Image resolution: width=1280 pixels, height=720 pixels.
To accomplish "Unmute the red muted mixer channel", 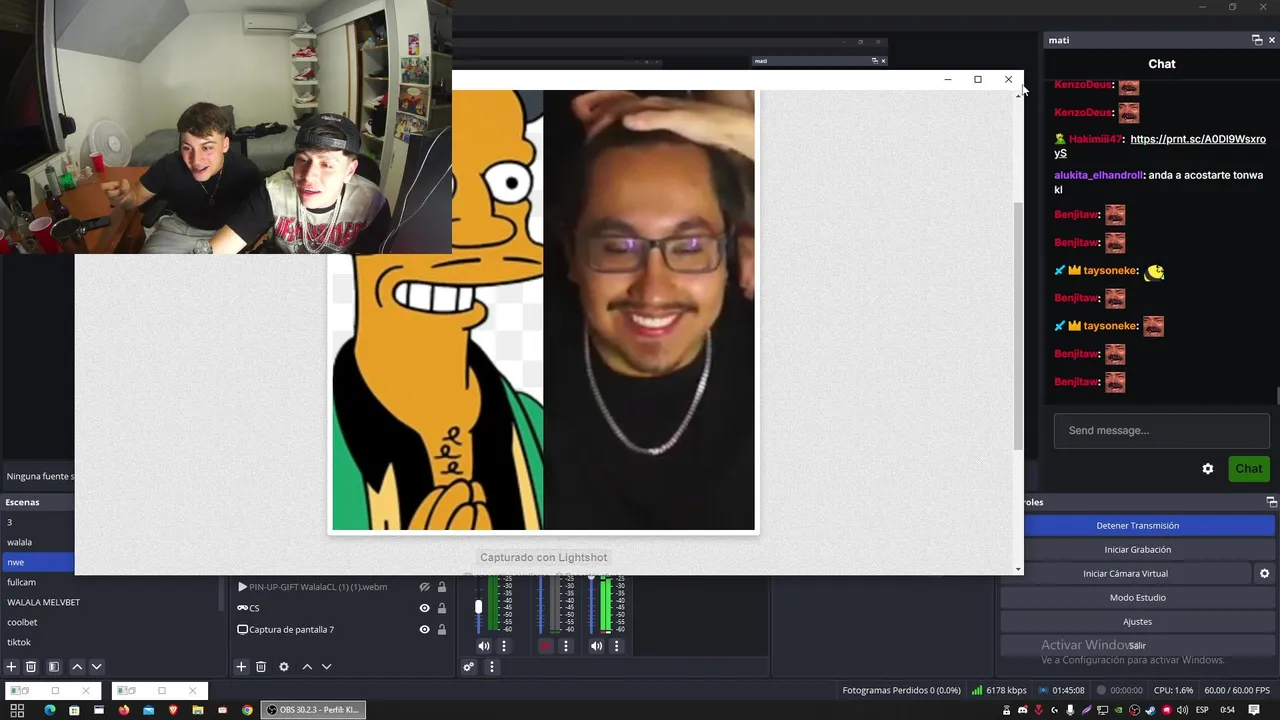I will point(546,646).
